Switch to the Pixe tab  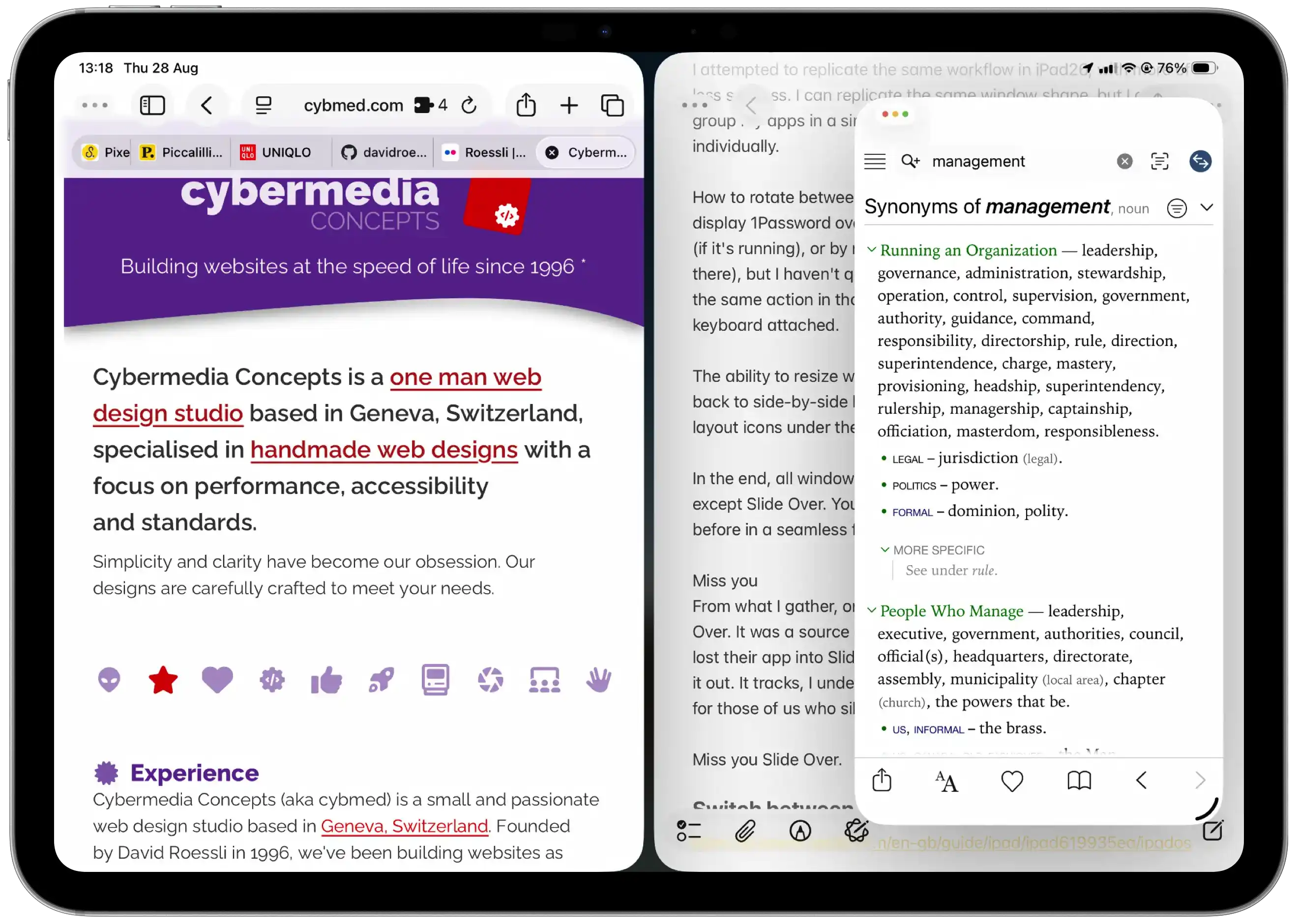pos(106,152)
